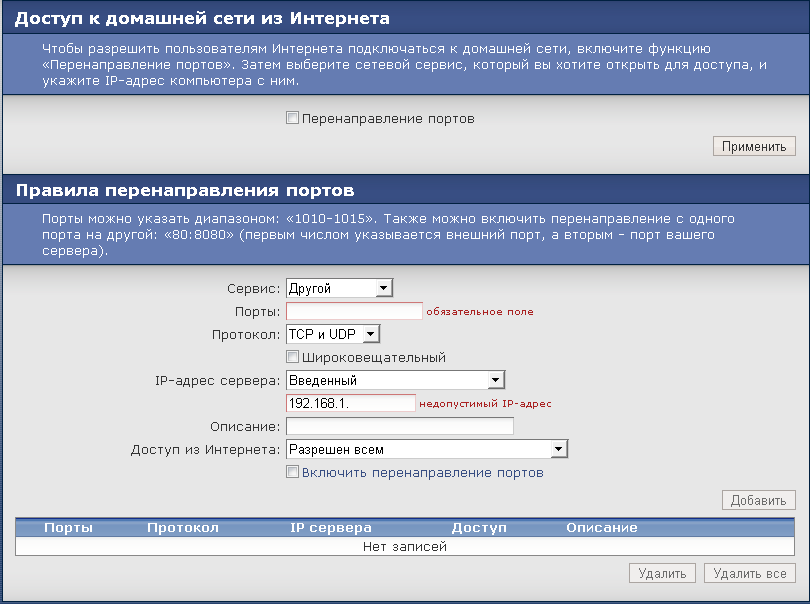Viewport: 810px width, 604px height.
Task: Click the Доступ column header
Action: click(x=479, y=527)
